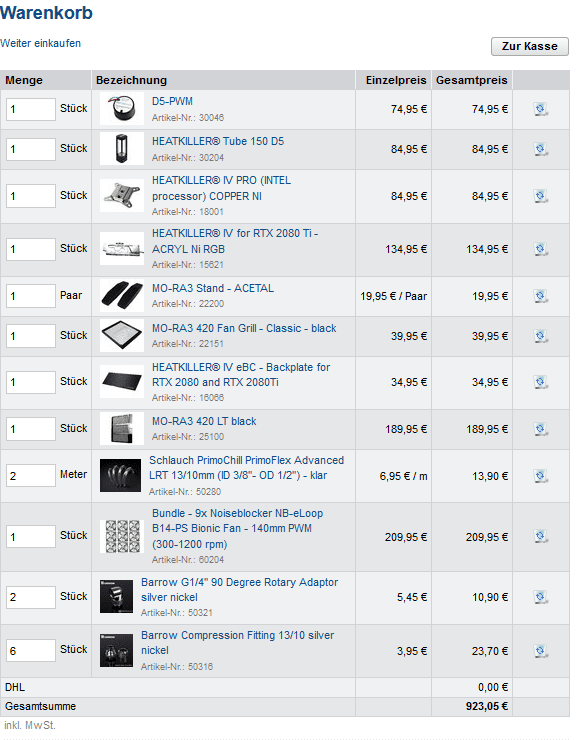This screenshot has width=576, height=740.
Task: Open HEATKILLER IV PRO COPPER NI product link
Action: tap(221, 188)
